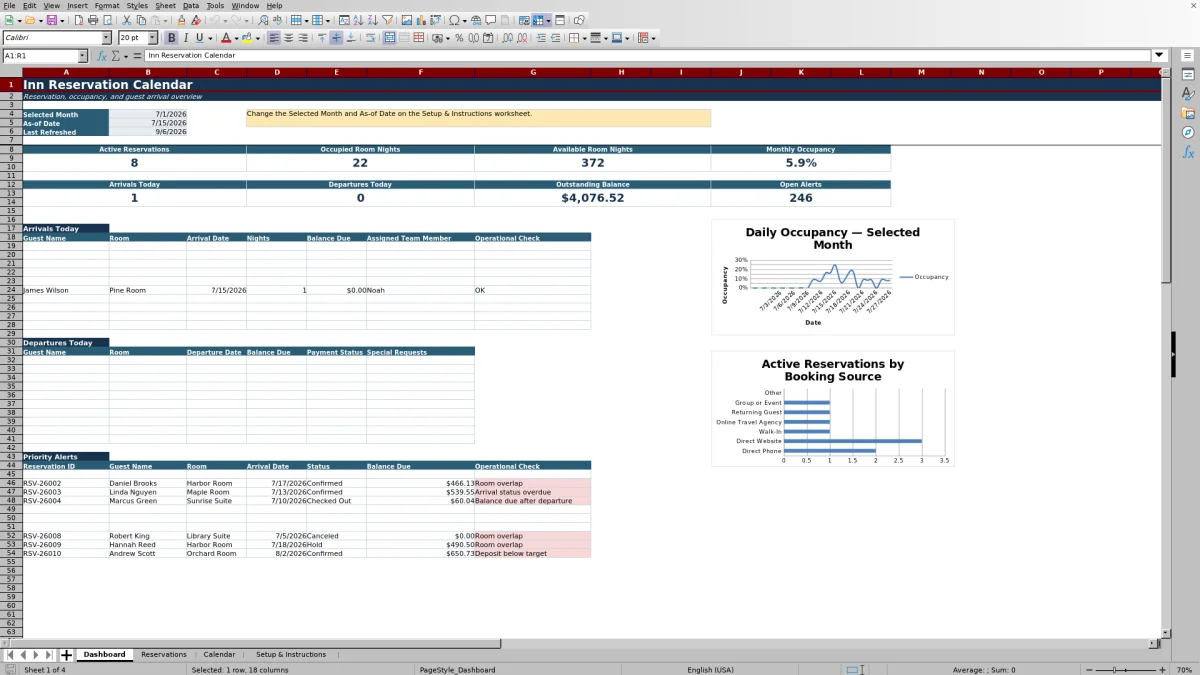Click the Print icon in toolbar
Image resolution: width=1200 pixels, height=675 pixels.
tap(92, 20)
